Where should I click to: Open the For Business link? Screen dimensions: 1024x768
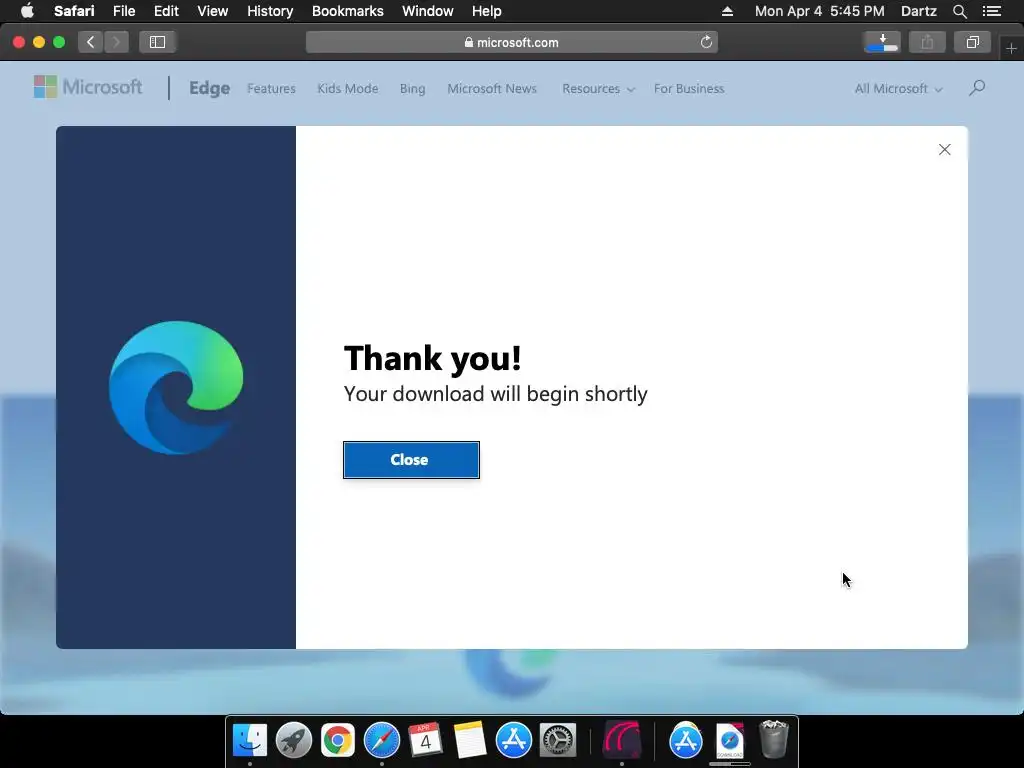coord(689,89)
